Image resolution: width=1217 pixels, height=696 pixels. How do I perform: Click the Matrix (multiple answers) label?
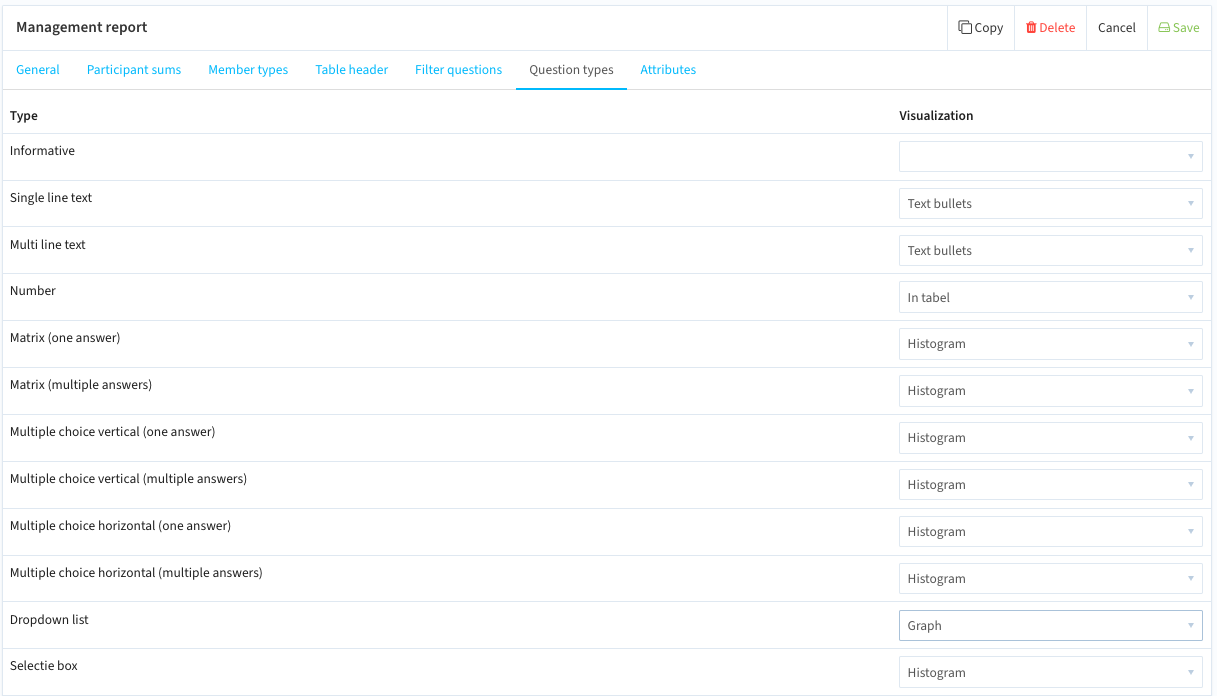click(x=81, y=385)
